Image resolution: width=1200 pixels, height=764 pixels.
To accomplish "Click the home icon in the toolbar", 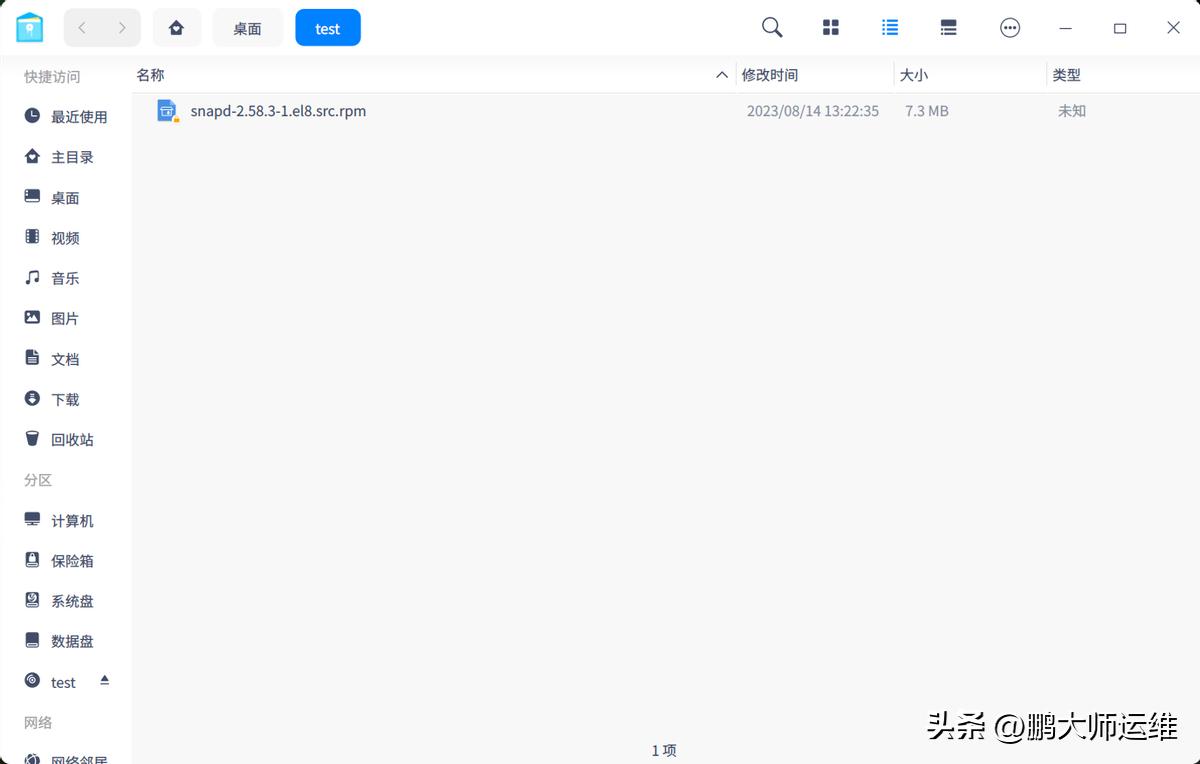I will [x=177, y=27].
